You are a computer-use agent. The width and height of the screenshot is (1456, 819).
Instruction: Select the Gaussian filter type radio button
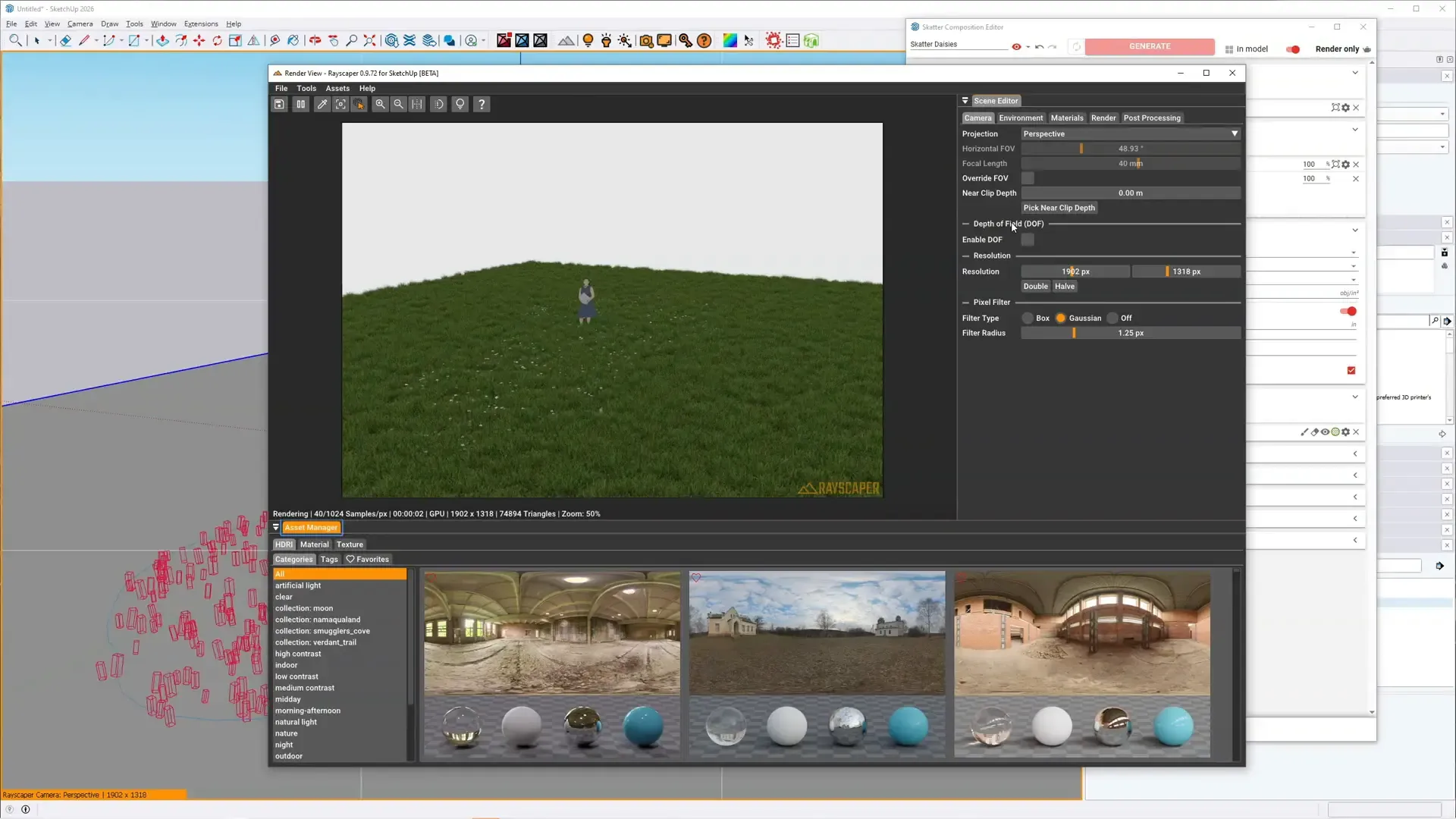click(x=1060, y=318)
